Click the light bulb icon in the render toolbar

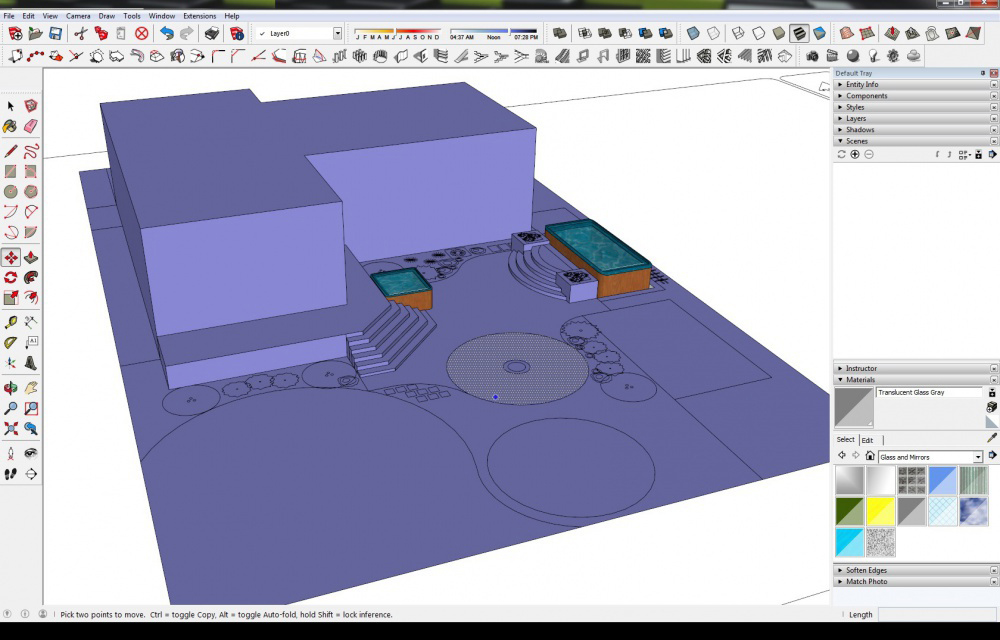point(873,56)
